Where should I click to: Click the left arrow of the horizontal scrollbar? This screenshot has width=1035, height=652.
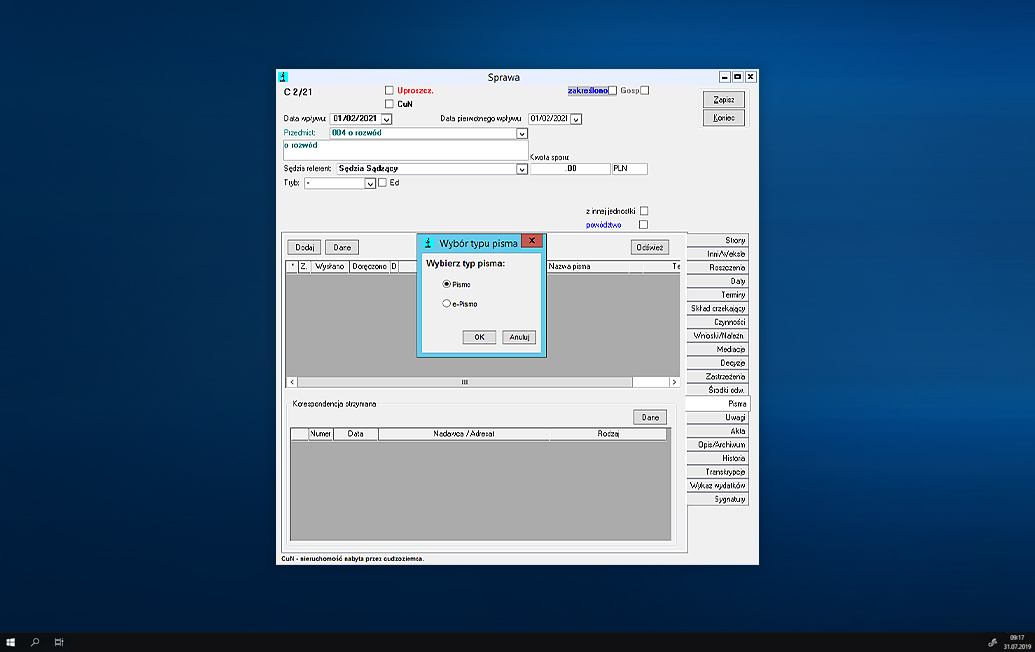292,382
